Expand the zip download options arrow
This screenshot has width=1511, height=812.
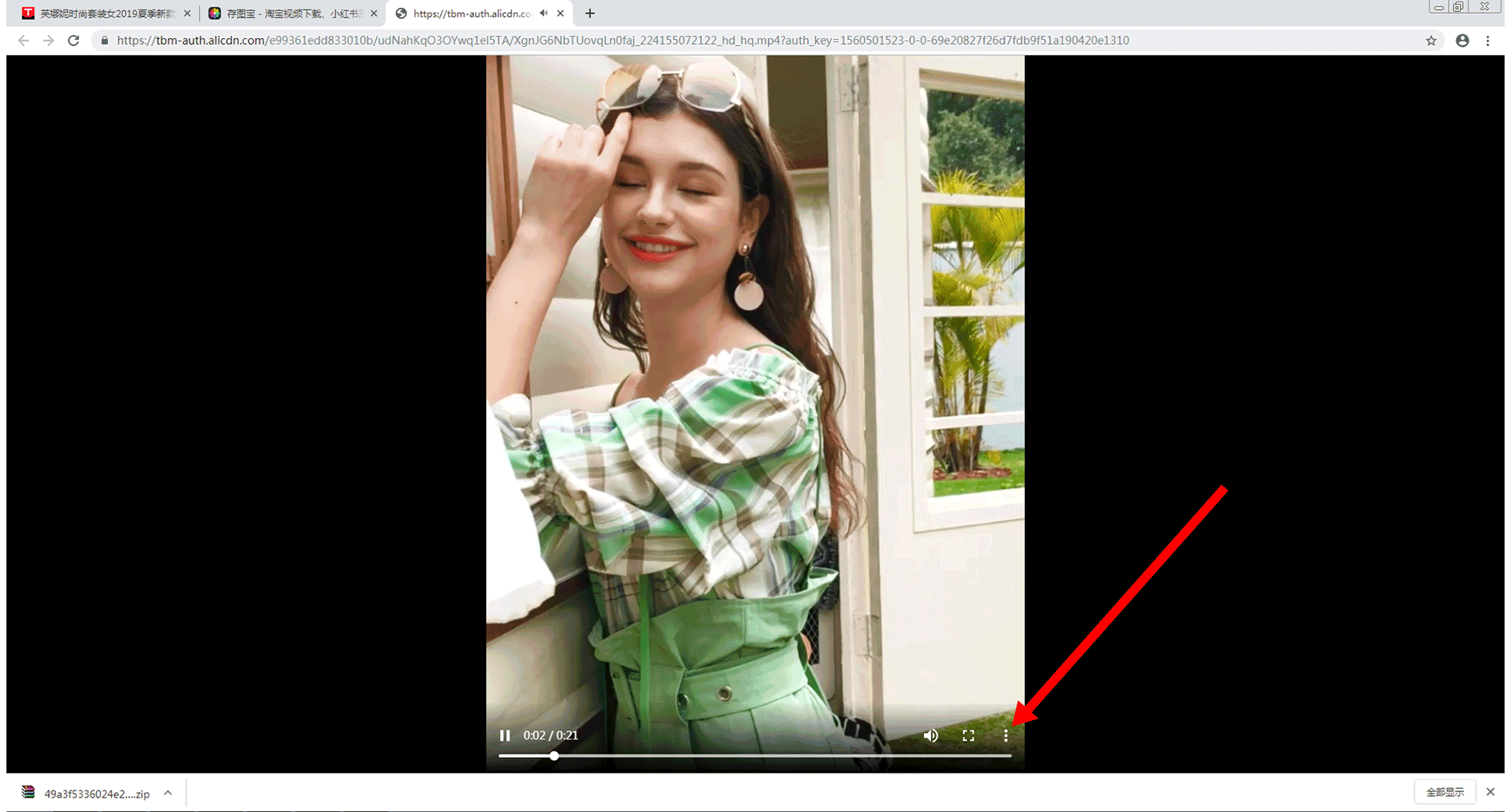[x=168, y=793]
